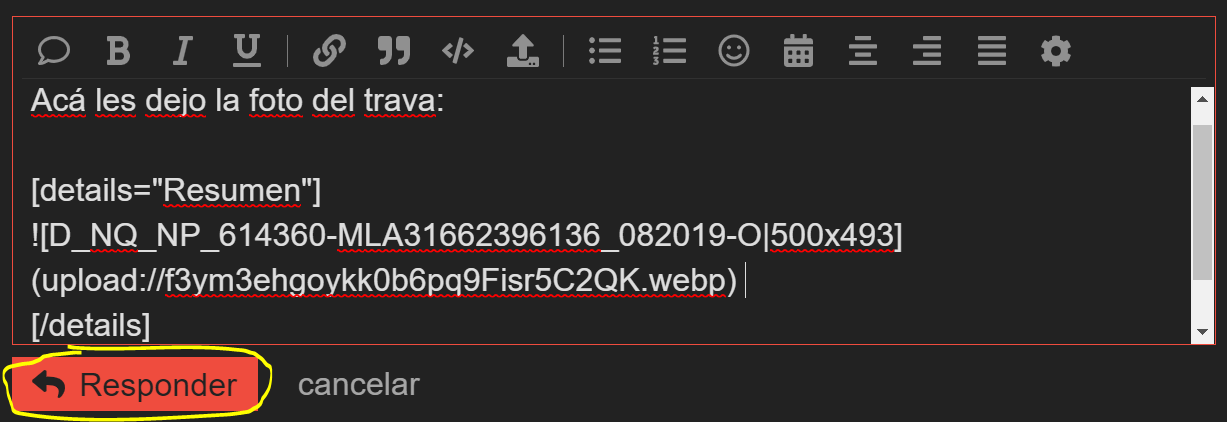Open the upload file dialog
This screenshot has width=1227, height=422.
pos(522,50)
